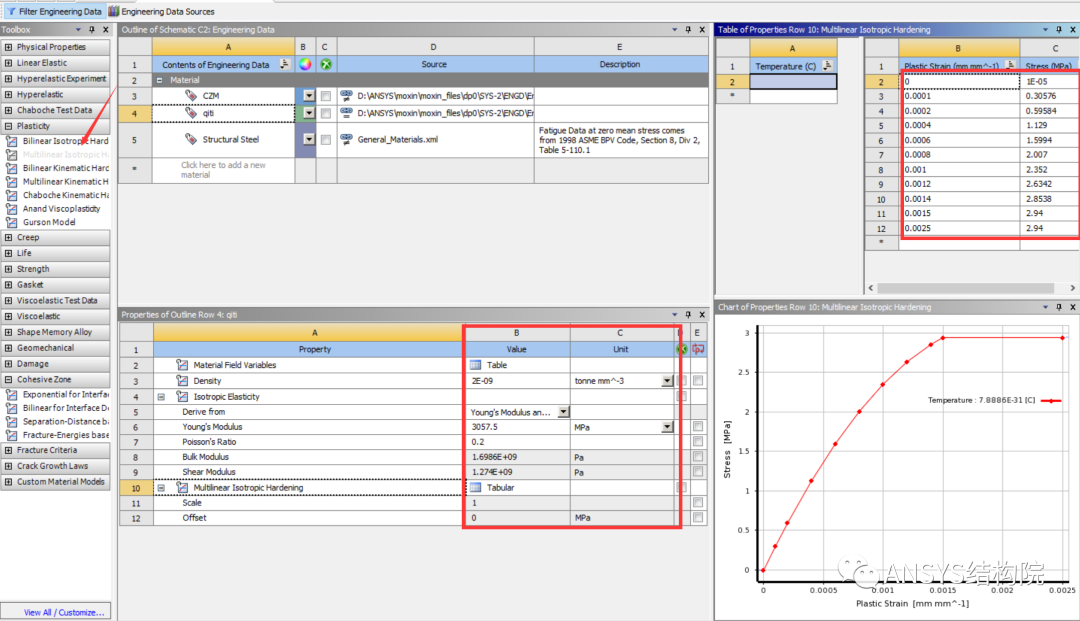Toggle the Young's Modulus parameter checkbox
The width and height of the screenshot is (1080, 621).
click(x=698, y=427)
